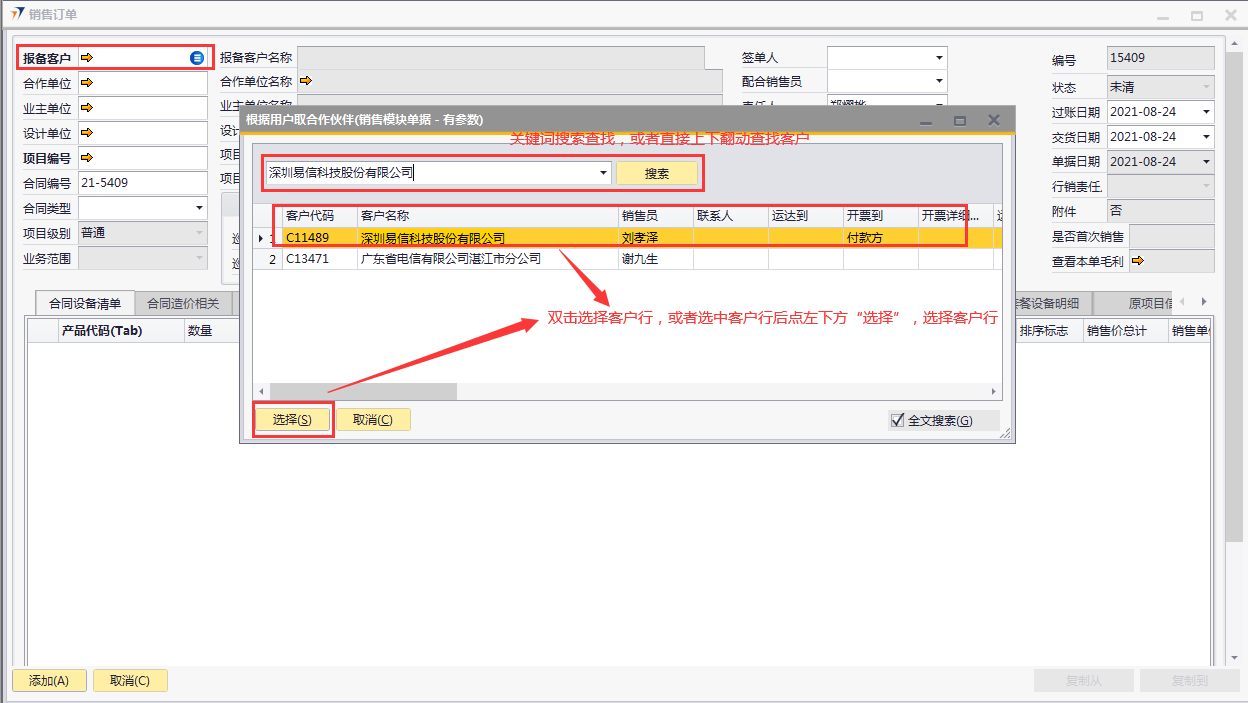
Task: Open the 过账日期 date dropdown
Action: 1206,112
